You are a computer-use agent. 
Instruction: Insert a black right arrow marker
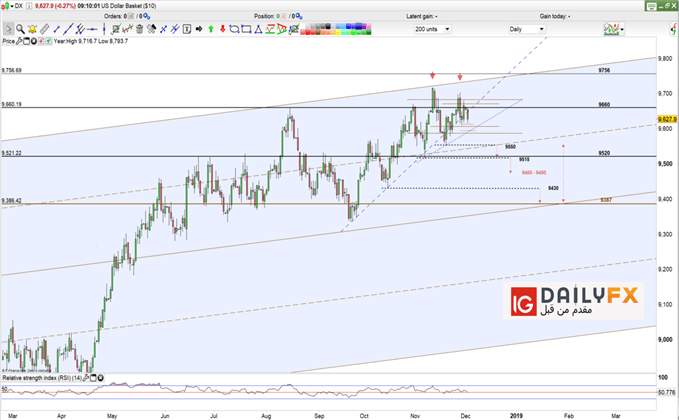coord(199,29)
